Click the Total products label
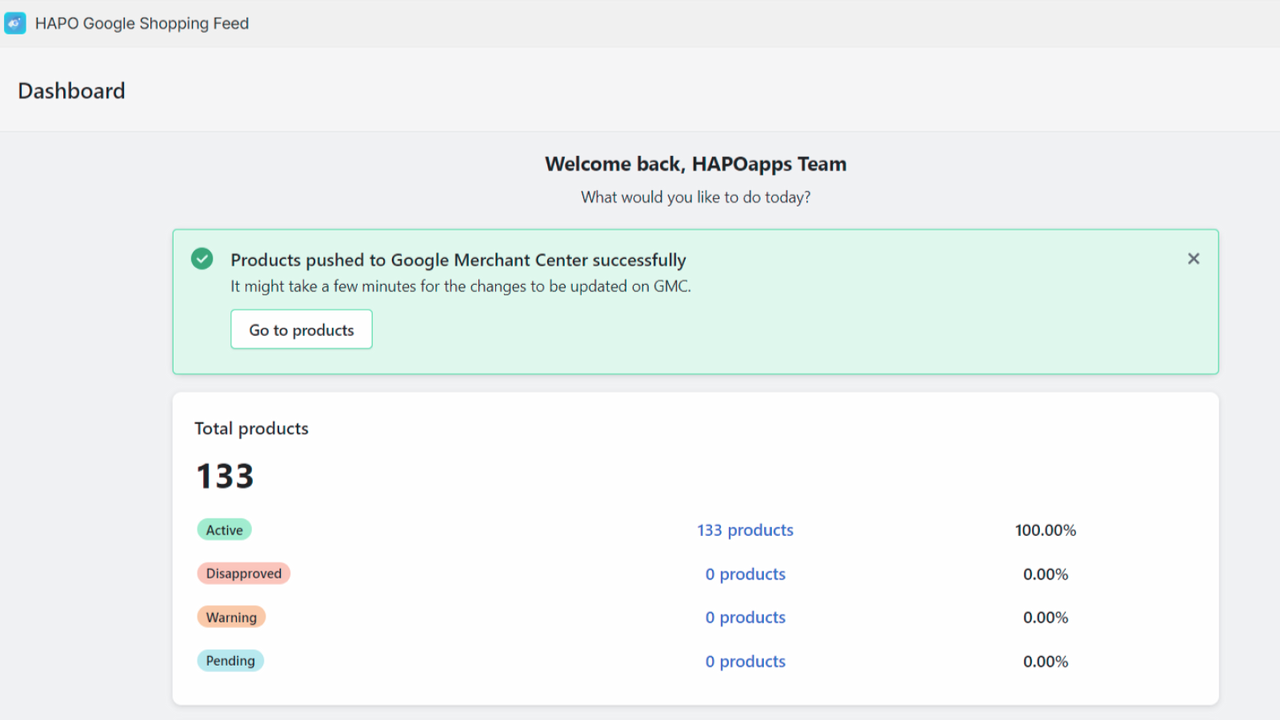1280x720 pixels. click(251, 428)
